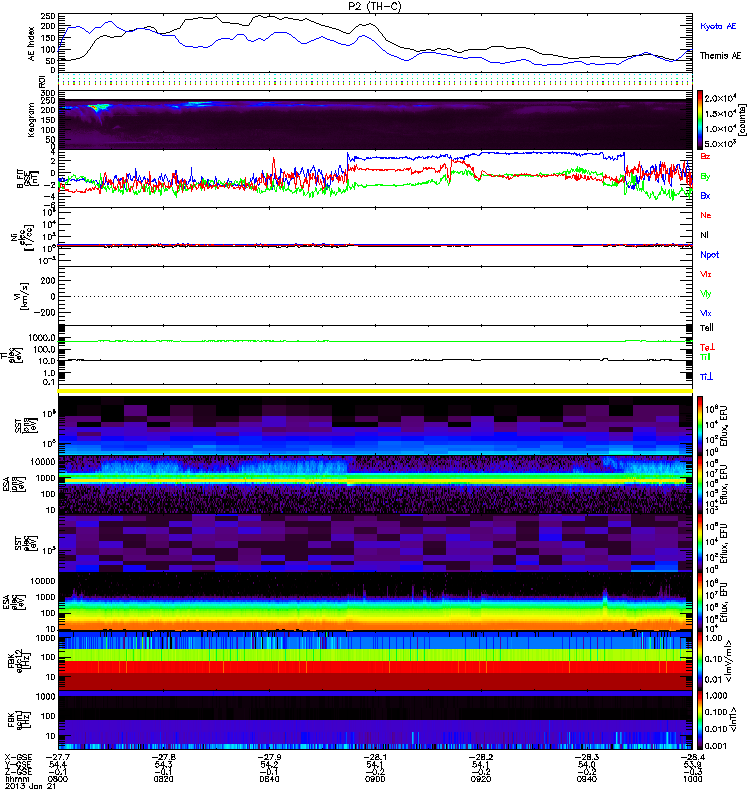Click the X-GSE value "-27.9"
750x800 pixels.
point(269,757)
